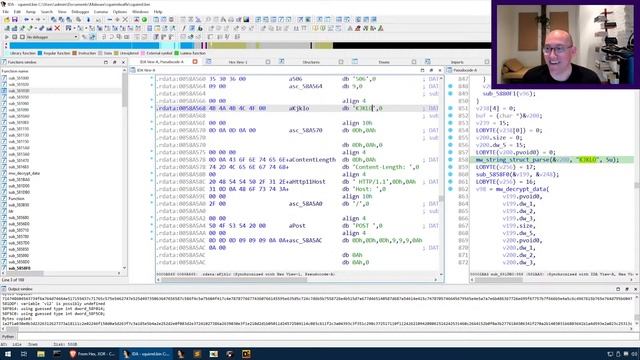Open the File menu
Image resolution: width=640 pixels, height=360 pixels.
pyautogui.click(x=5, y=12)
